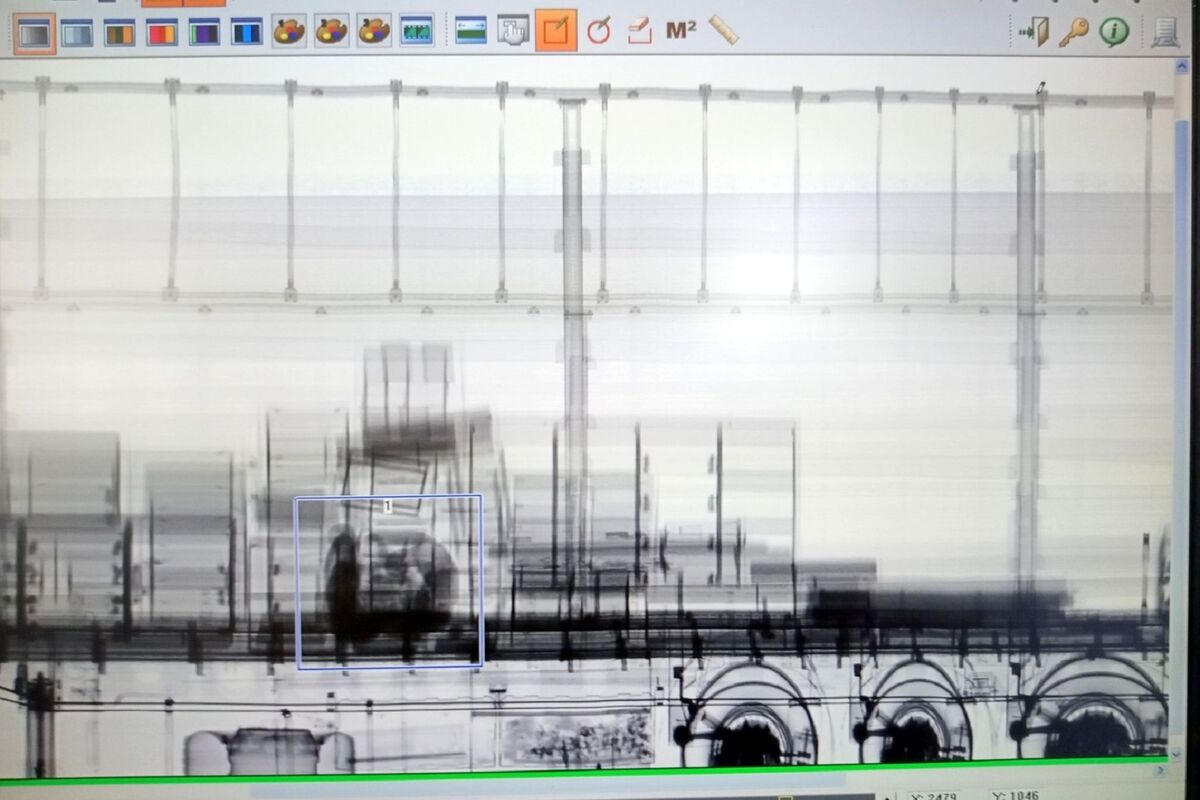Select the eraser tool
This screenshot has height=800, width=1200.
[640, 32]
